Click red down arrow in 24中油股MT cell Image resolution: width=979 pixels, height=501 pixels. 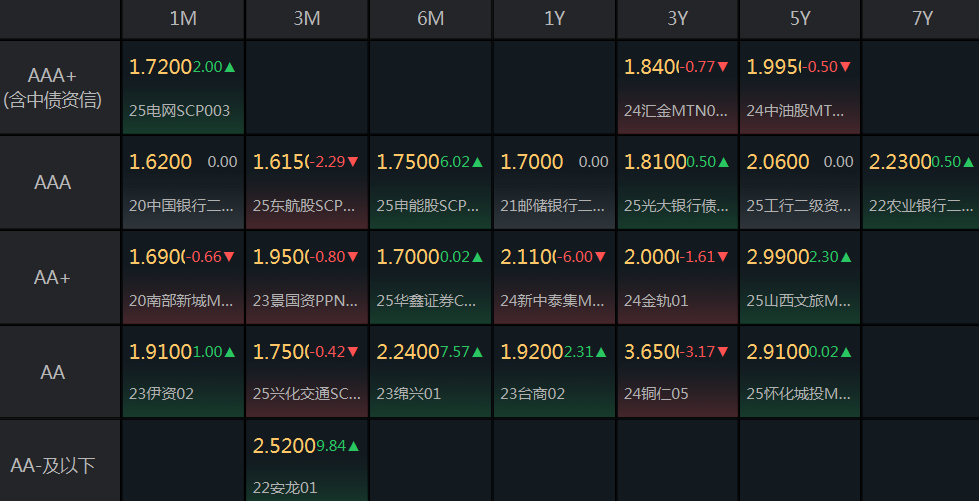(x=846, y=67)
